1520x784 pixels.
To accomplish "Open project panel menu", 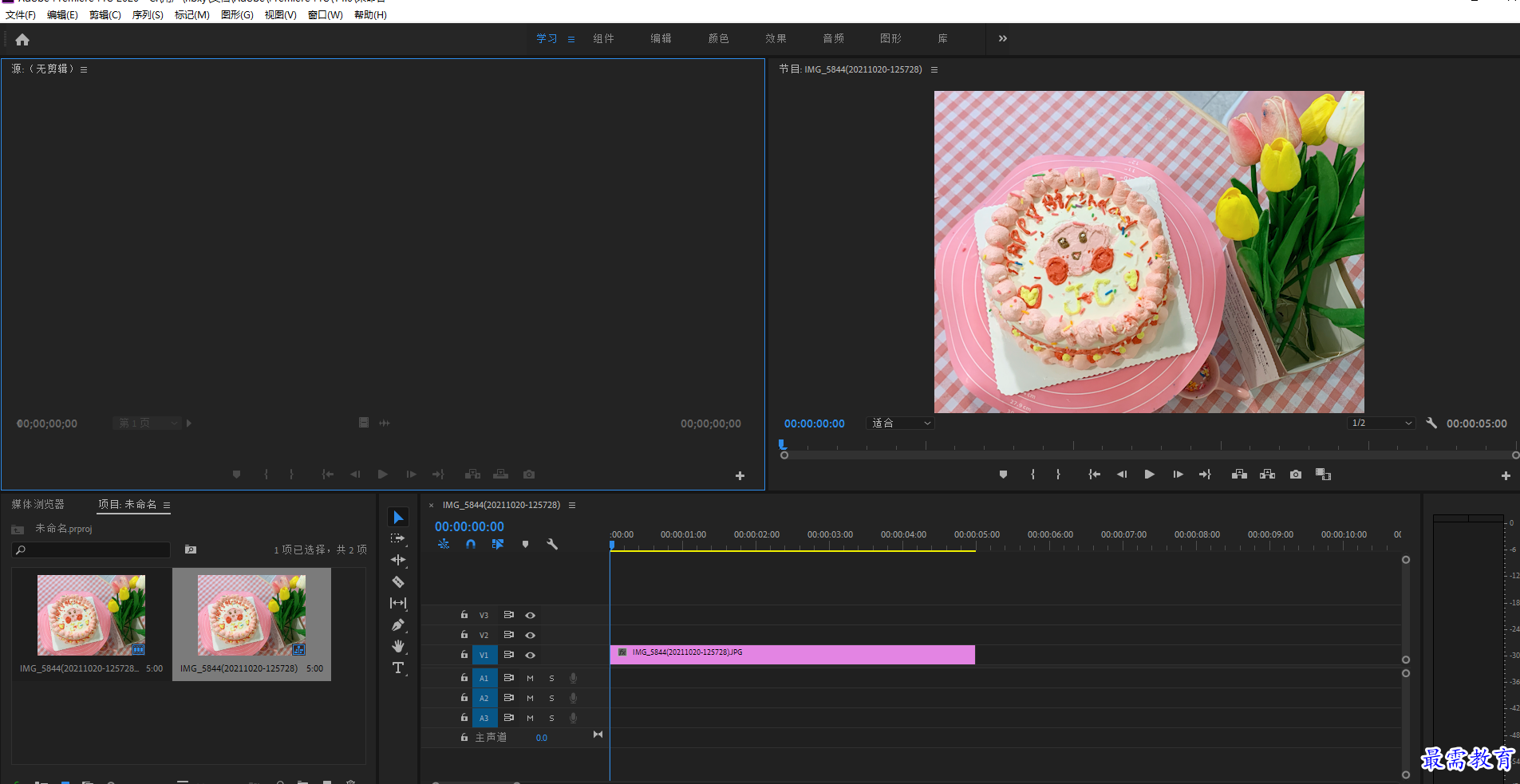I will (x=167, y=505).
